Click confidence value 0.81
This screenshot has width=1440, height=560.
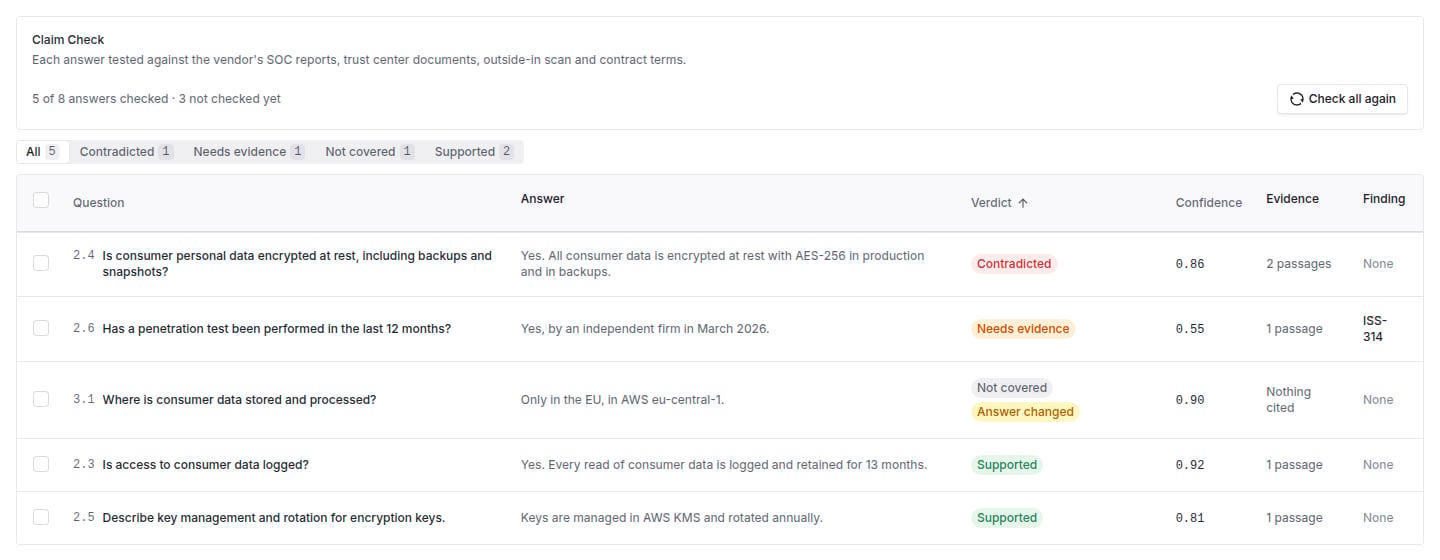(x=1190, y=518)
